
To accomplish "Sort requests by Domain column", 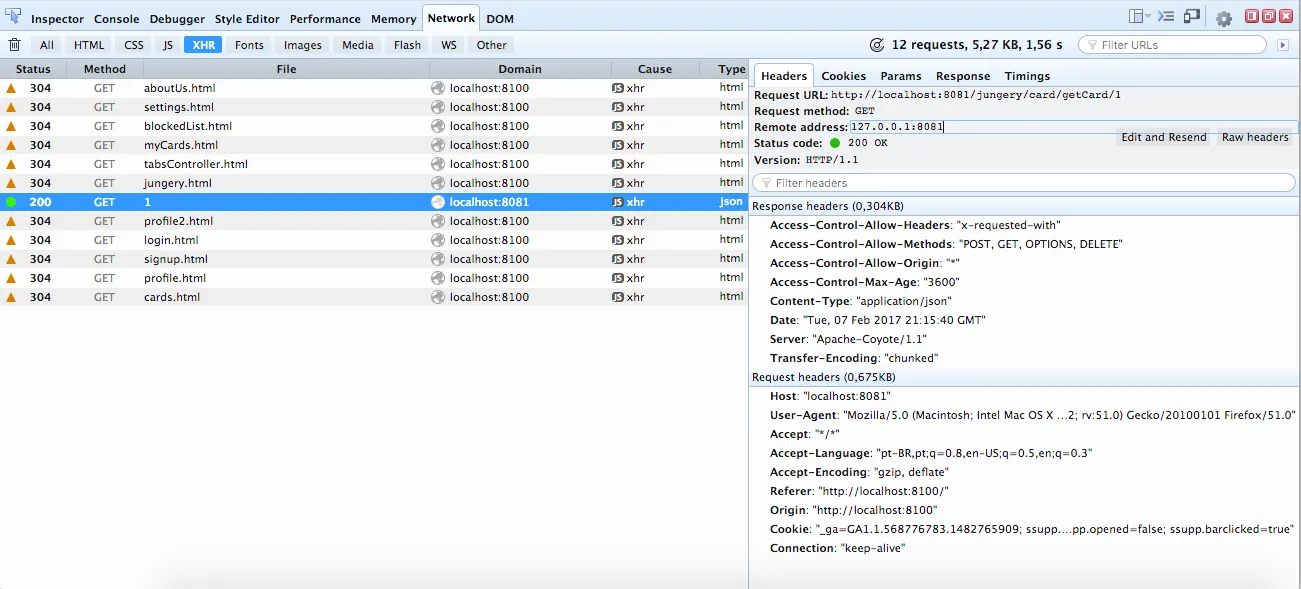I will pos(520,69).
